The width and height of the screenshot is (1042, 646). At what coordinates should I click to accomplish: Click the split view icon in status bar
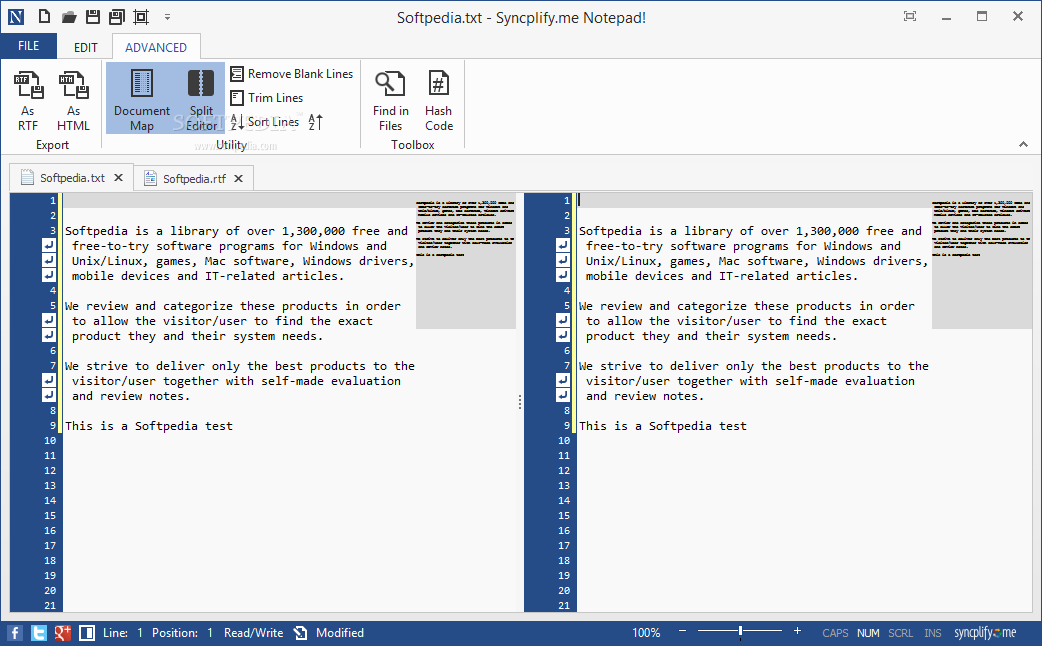point(86,633)
